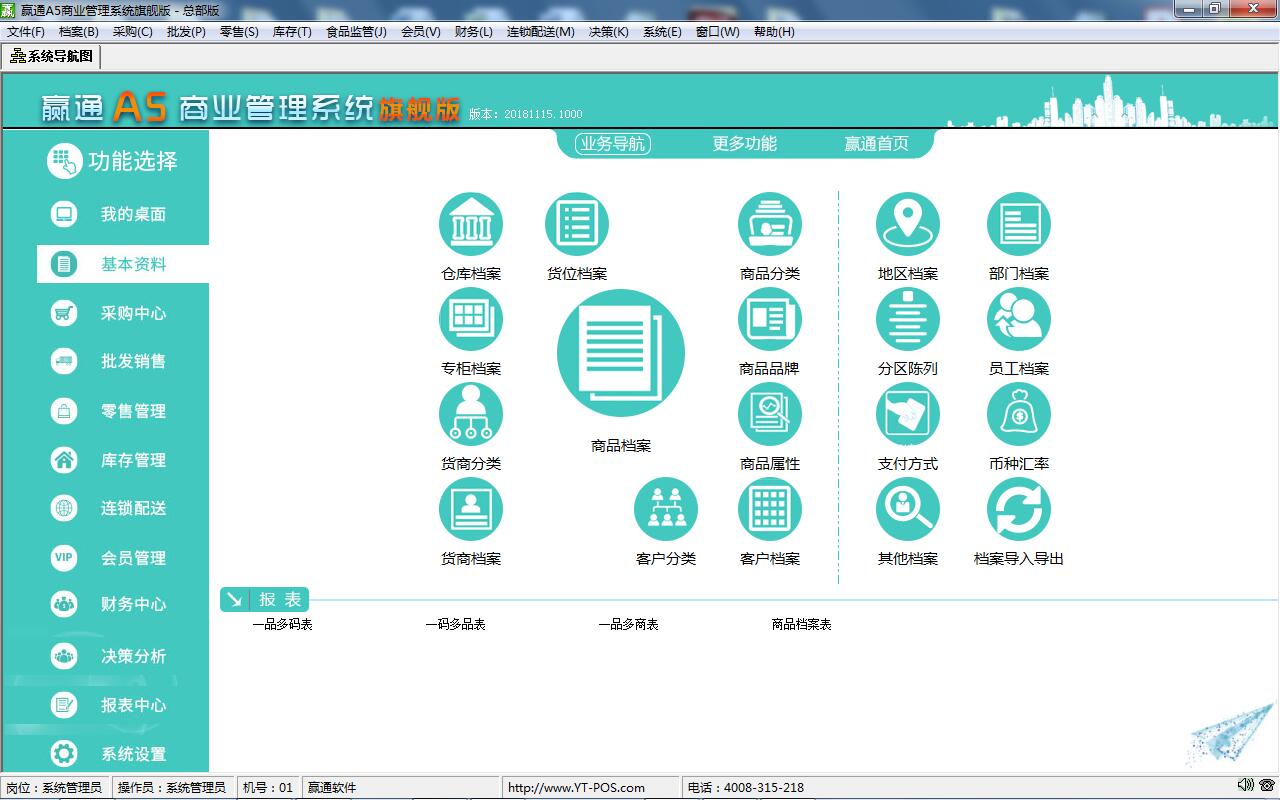Open the 采购(C) menu
The width and height of the screenshot is (1280, 800).
point(132,32)
